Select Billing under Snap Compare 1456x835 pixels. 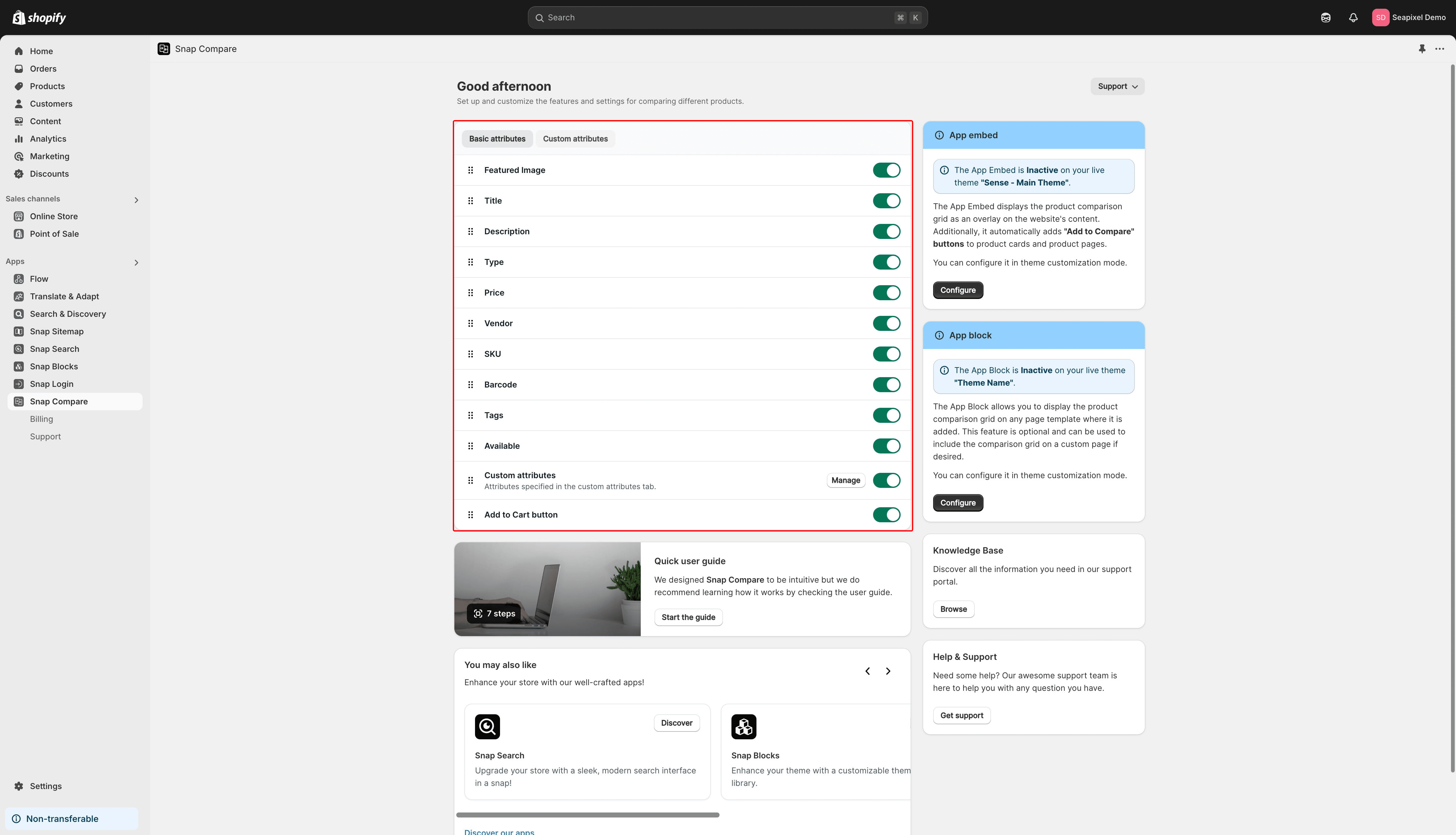41,419
